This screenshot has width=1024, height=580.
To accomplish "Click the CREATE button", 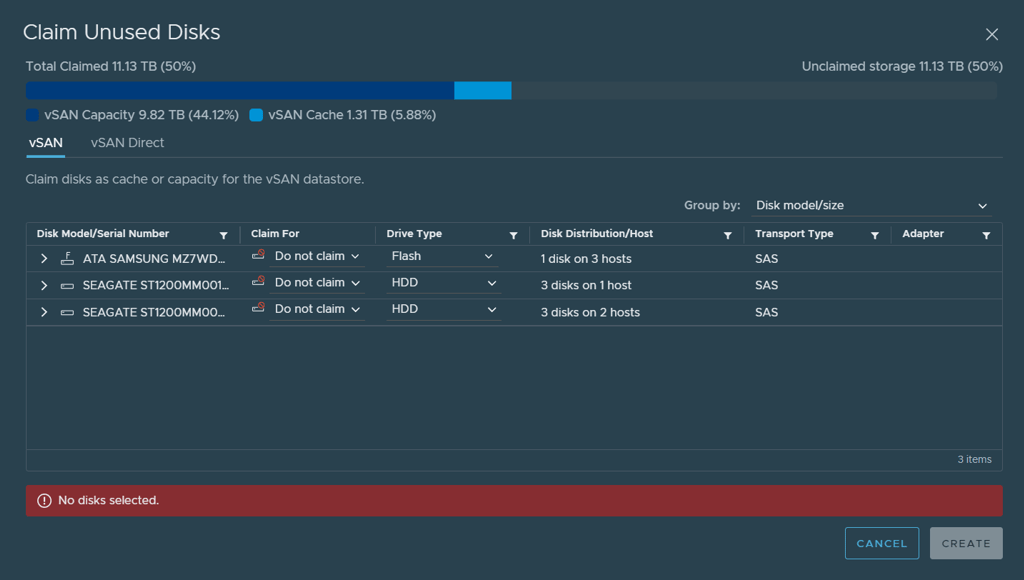I will 966,543.
